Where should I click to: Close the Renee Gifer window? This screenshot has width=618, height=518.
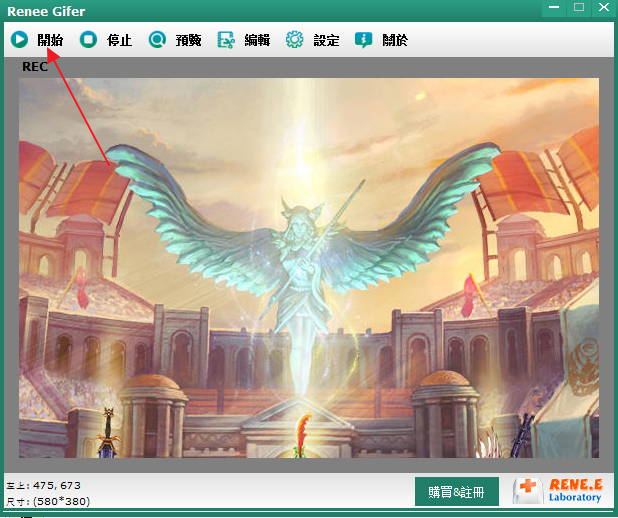(603, 7)
